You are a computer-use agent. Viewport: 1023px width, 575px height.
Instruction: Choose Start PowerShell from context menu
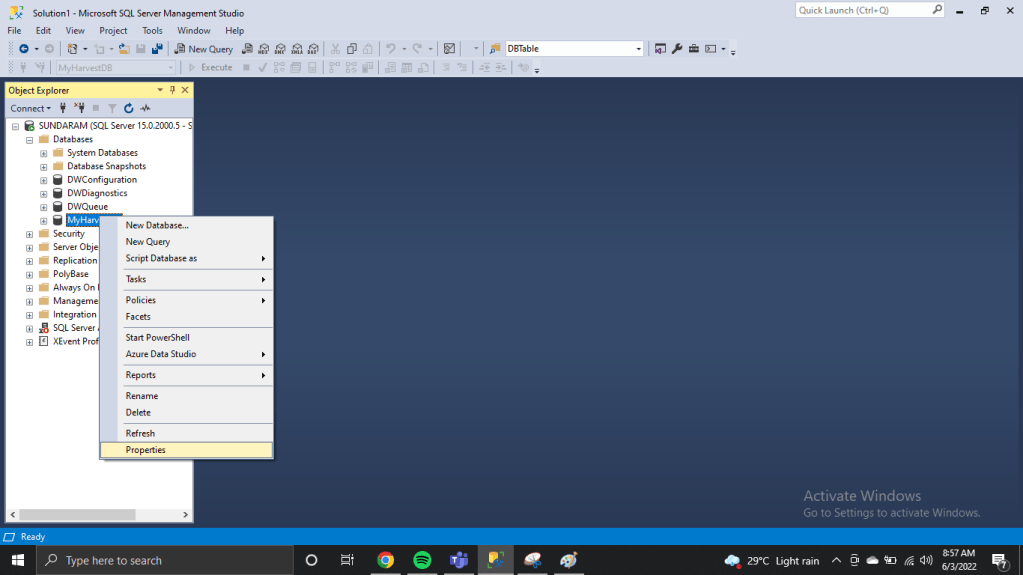click(x=157, y=338)
